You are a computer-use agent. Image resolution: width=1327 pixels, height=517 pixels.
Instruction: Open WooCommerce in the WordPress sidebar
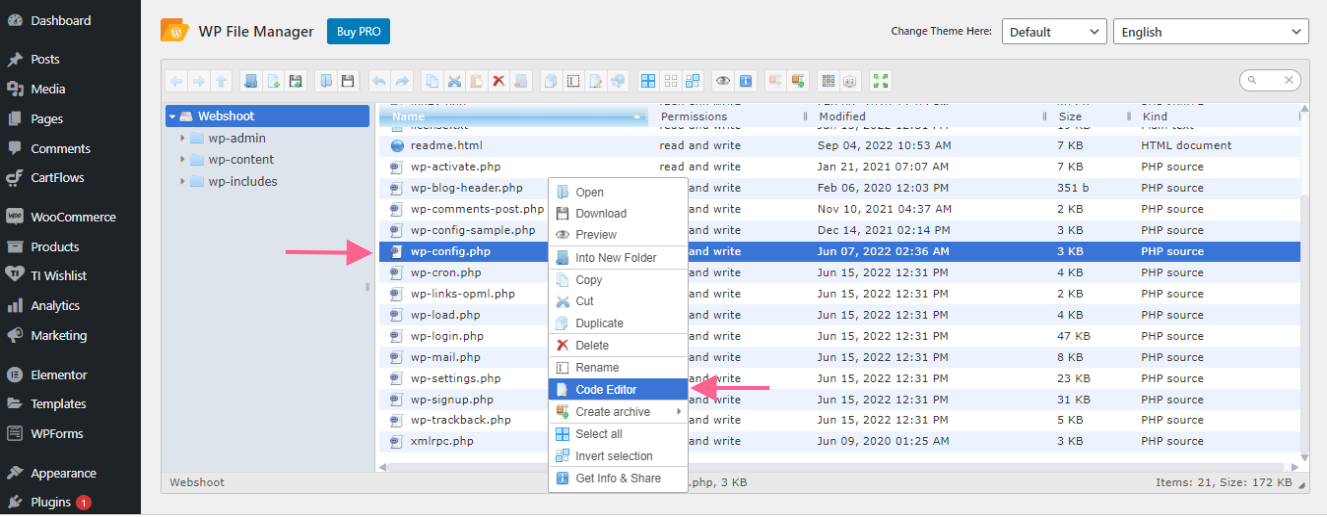click(70, 217)
